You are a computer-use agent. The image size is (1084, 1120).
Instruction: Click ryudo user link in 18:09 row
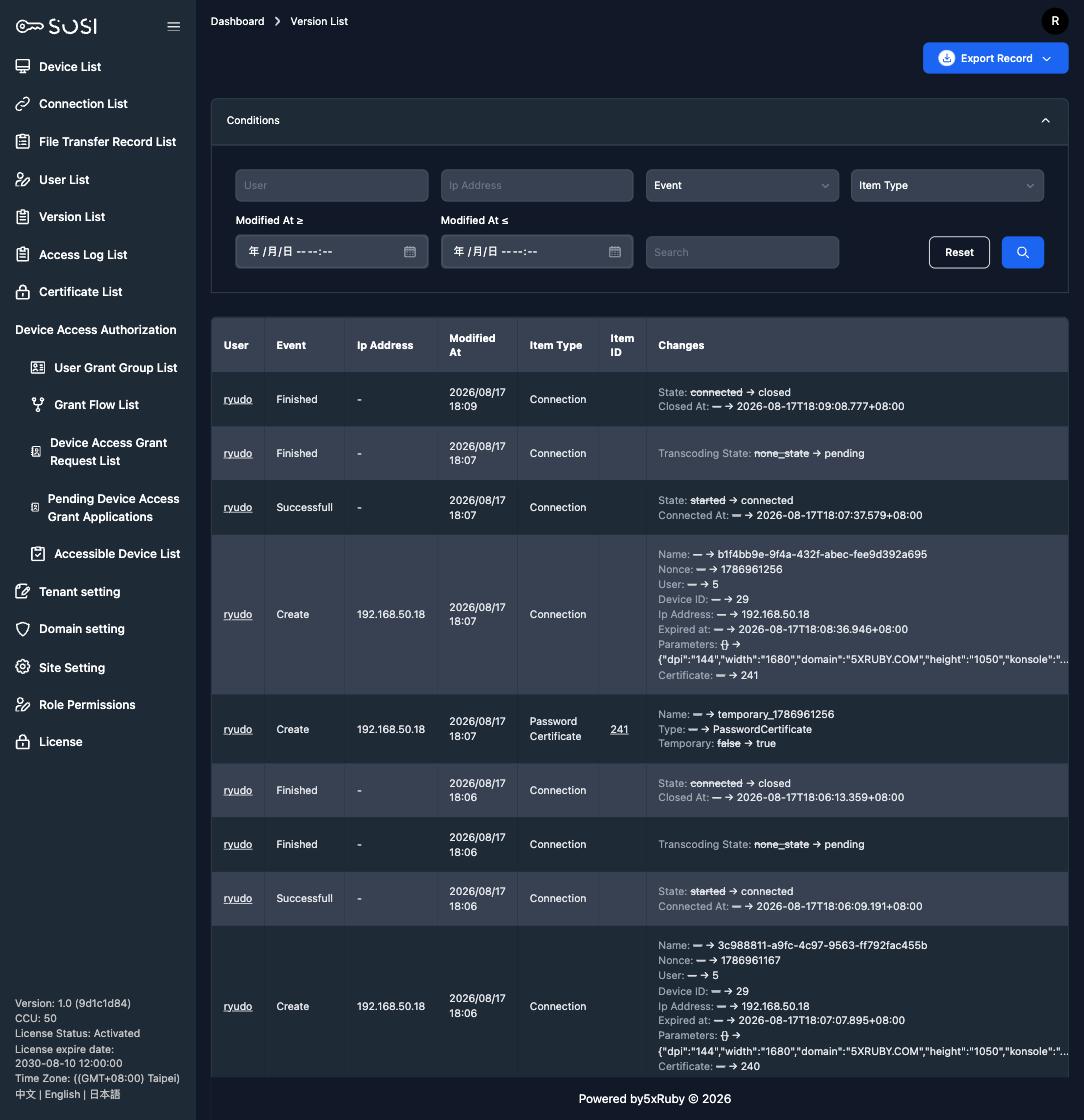click(238, 399)
